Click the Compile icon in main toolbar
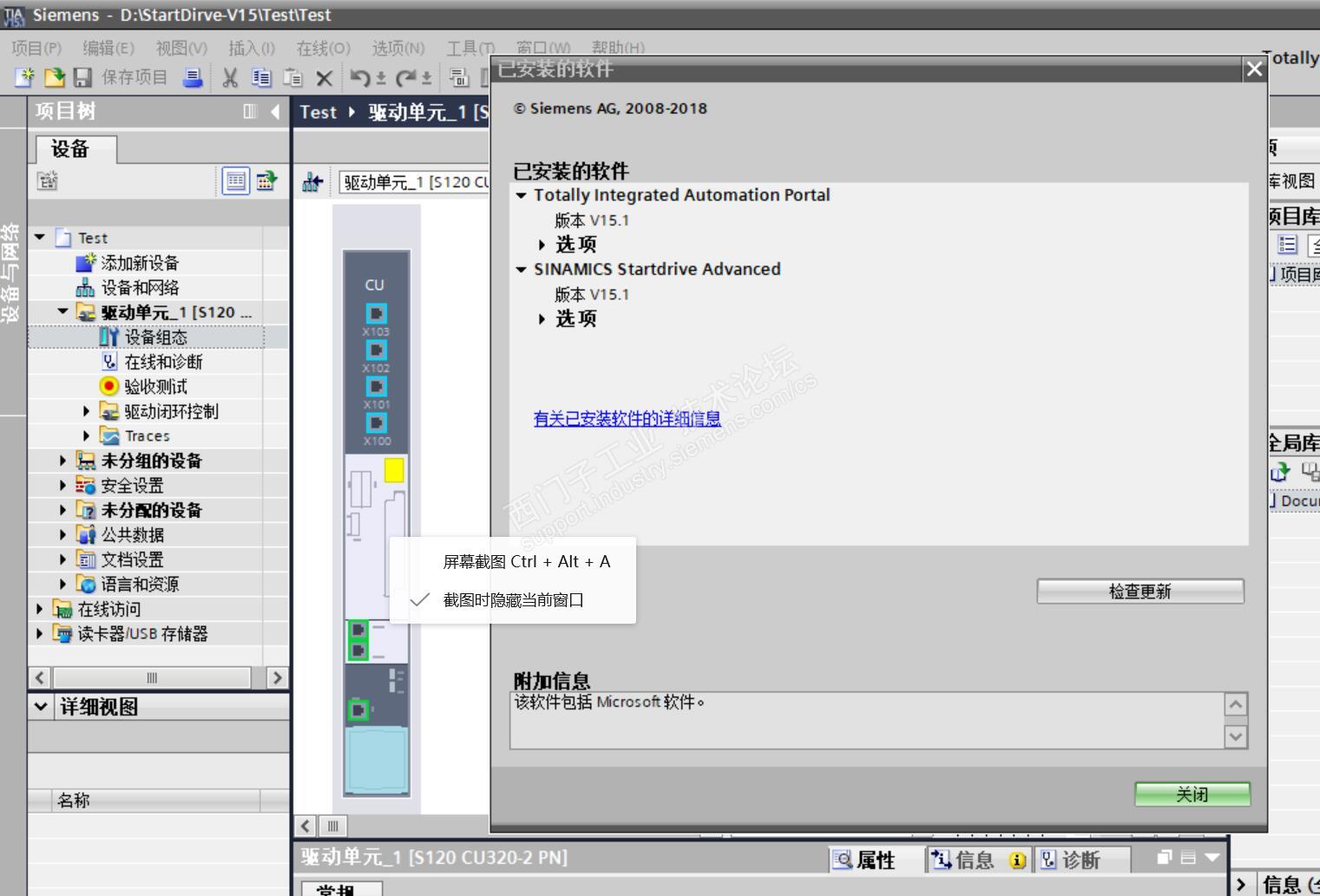The height and width of the screenshot is (896, 1320). click(x=459, y=78)
